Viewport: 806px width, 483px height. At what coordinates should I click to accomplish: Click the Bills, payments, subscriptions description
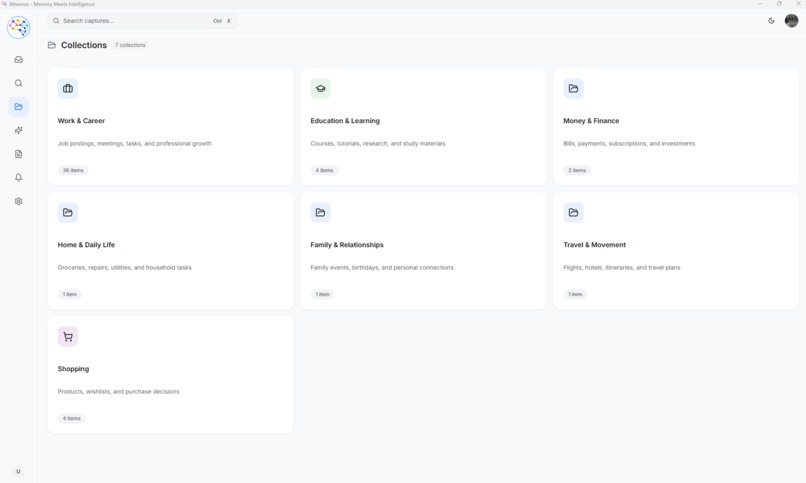[629, 144]
